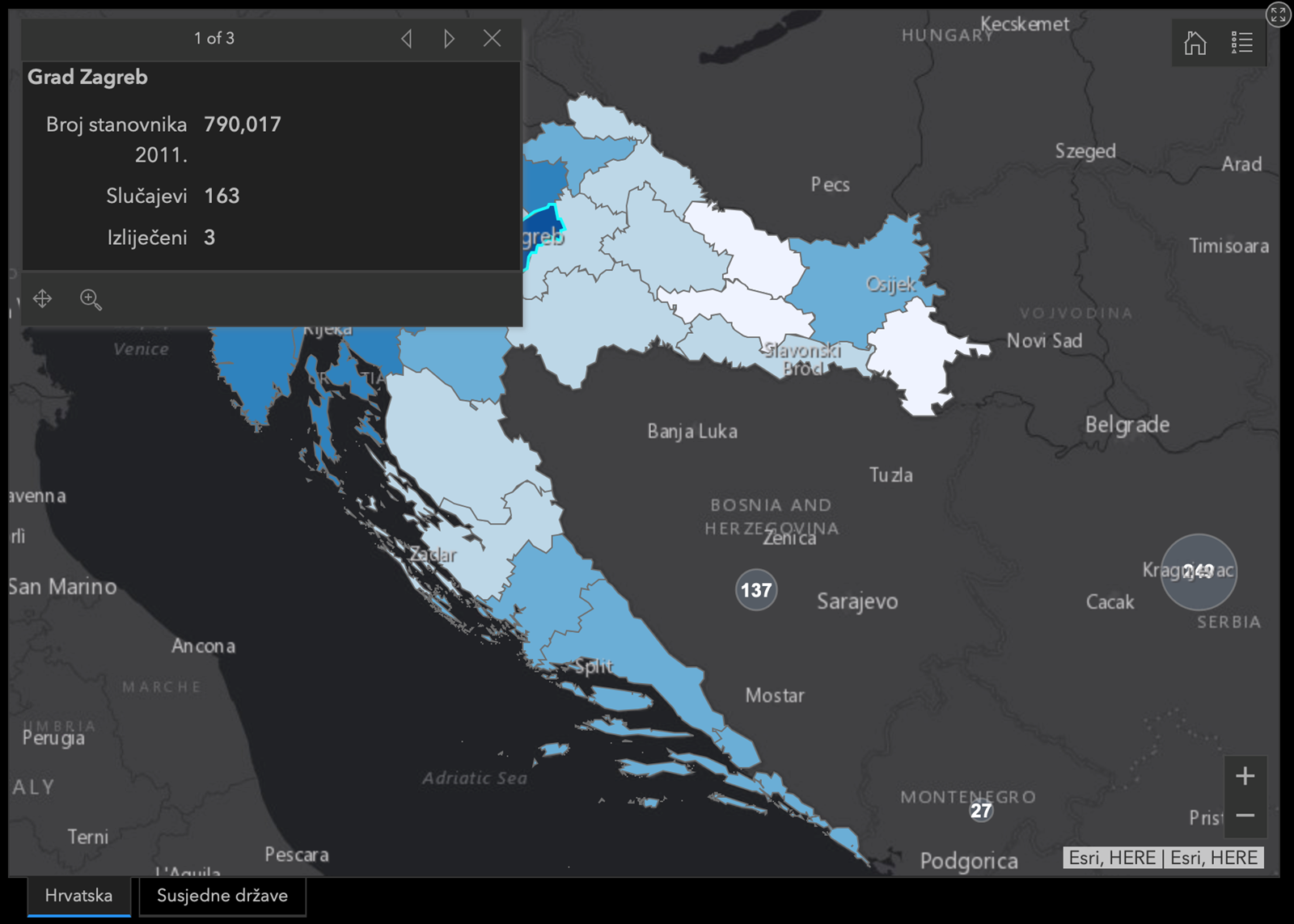Zoom out with minus button
The width and height of the screenshot is (1294, 924).
click(x=1245, y=816)
